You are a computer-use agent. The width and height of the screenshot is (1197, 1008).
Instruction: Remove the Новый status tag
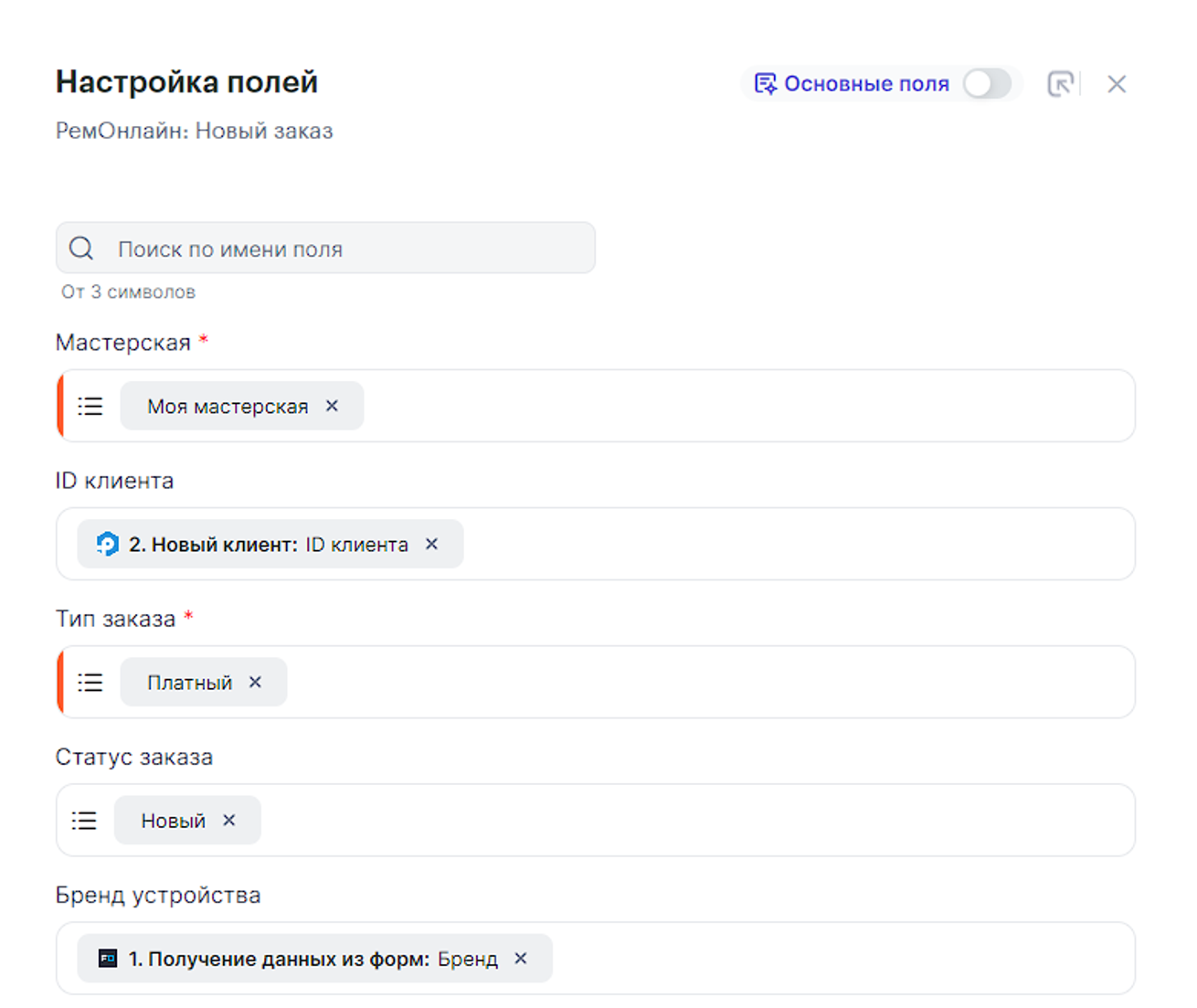(x=229, y=820)
